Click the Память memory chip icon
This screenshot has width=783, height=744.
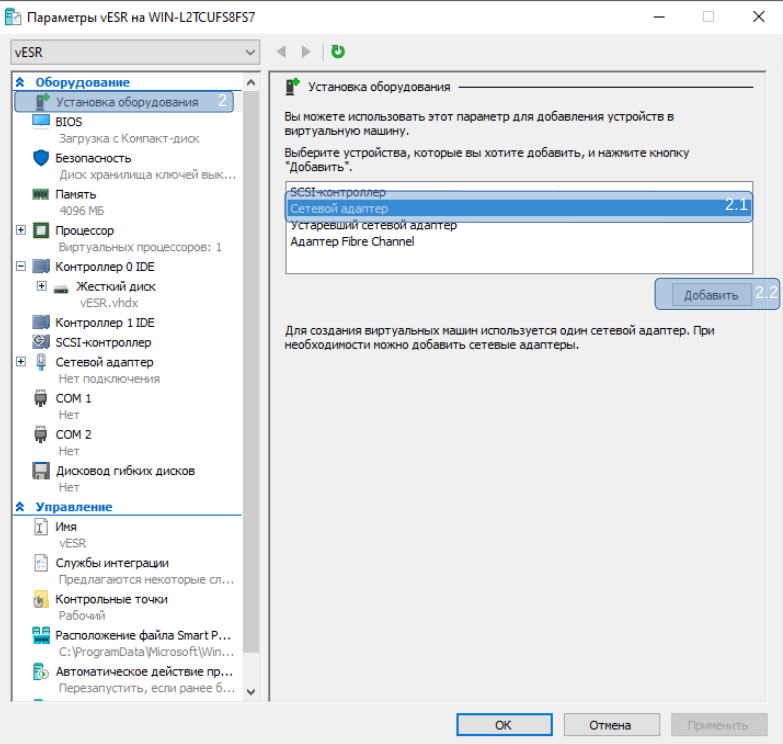[x=41, y=194]
